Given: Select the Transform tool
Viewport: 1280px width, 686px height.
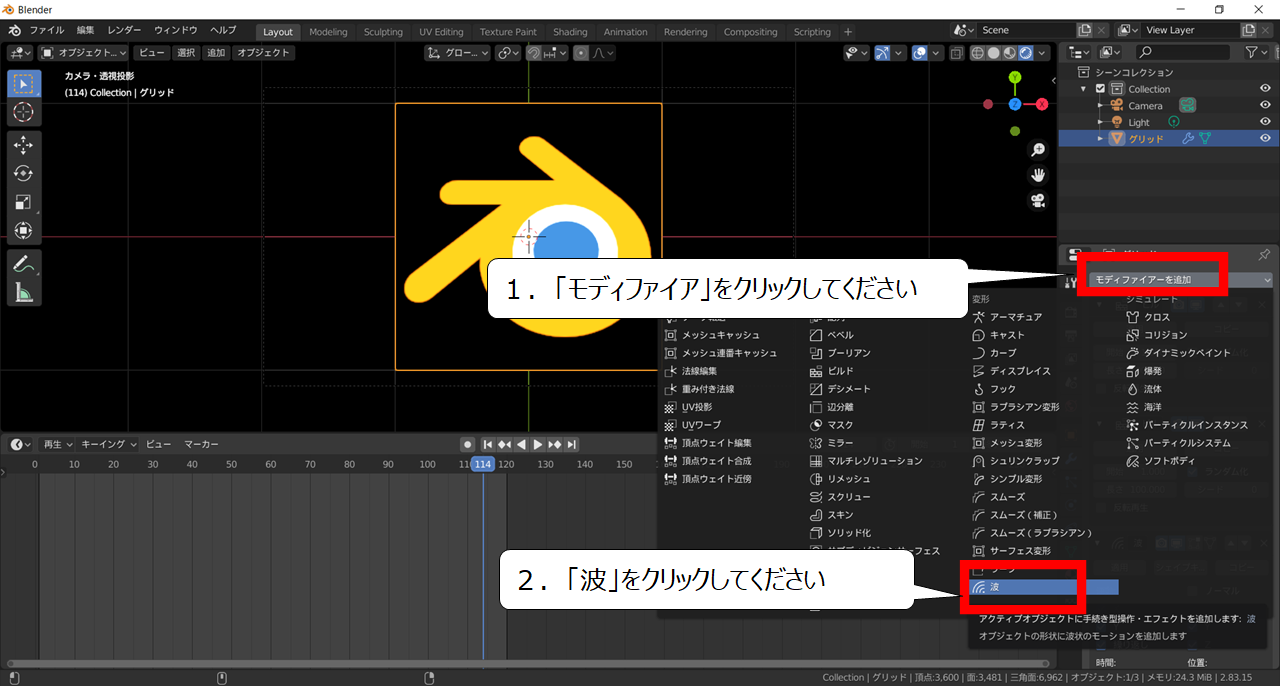Looking at the screenshot, I should (x=23, y=231).
